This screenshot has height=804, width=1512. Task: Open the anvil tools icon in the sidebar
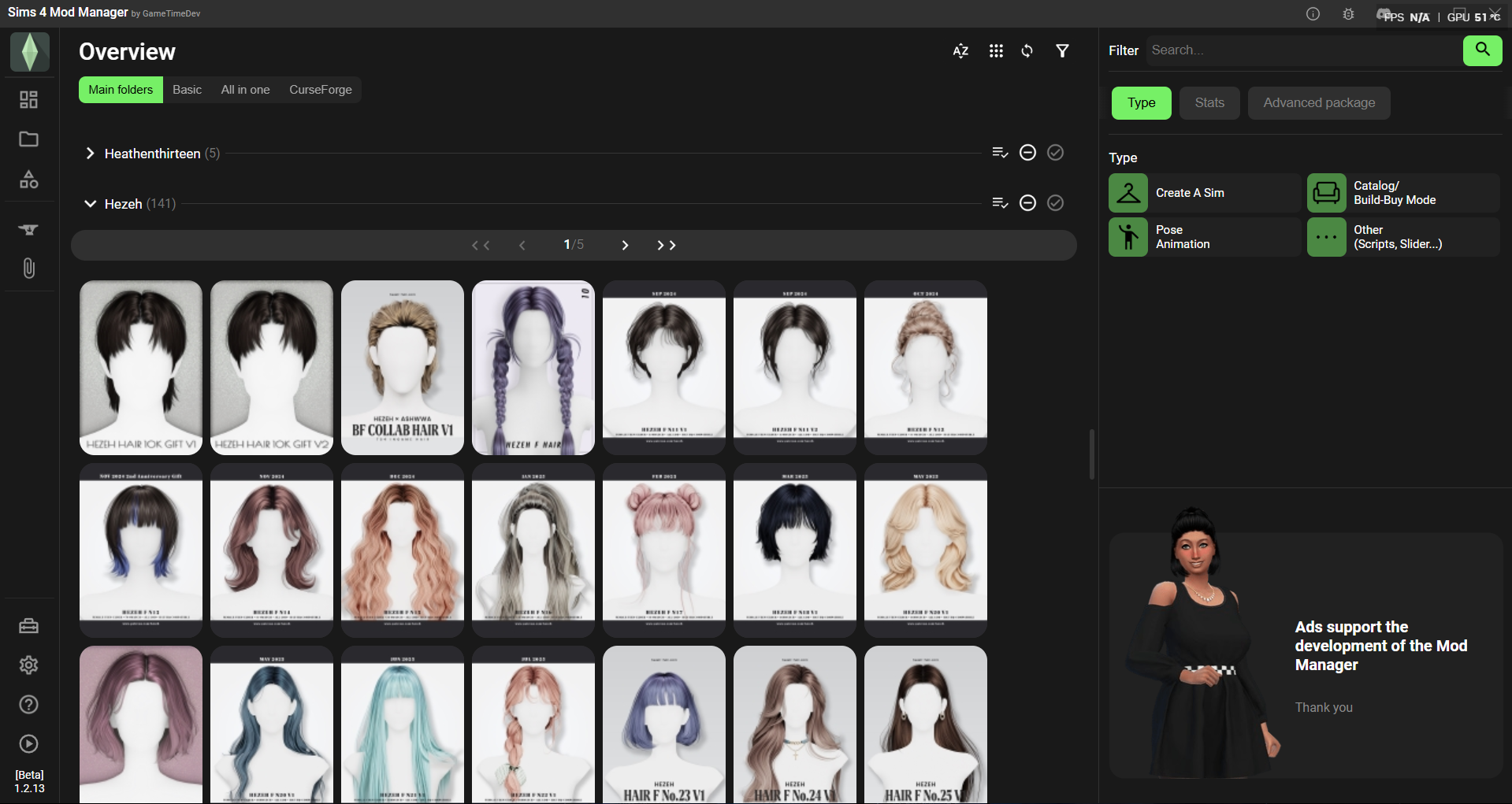[x=29, y=229]
